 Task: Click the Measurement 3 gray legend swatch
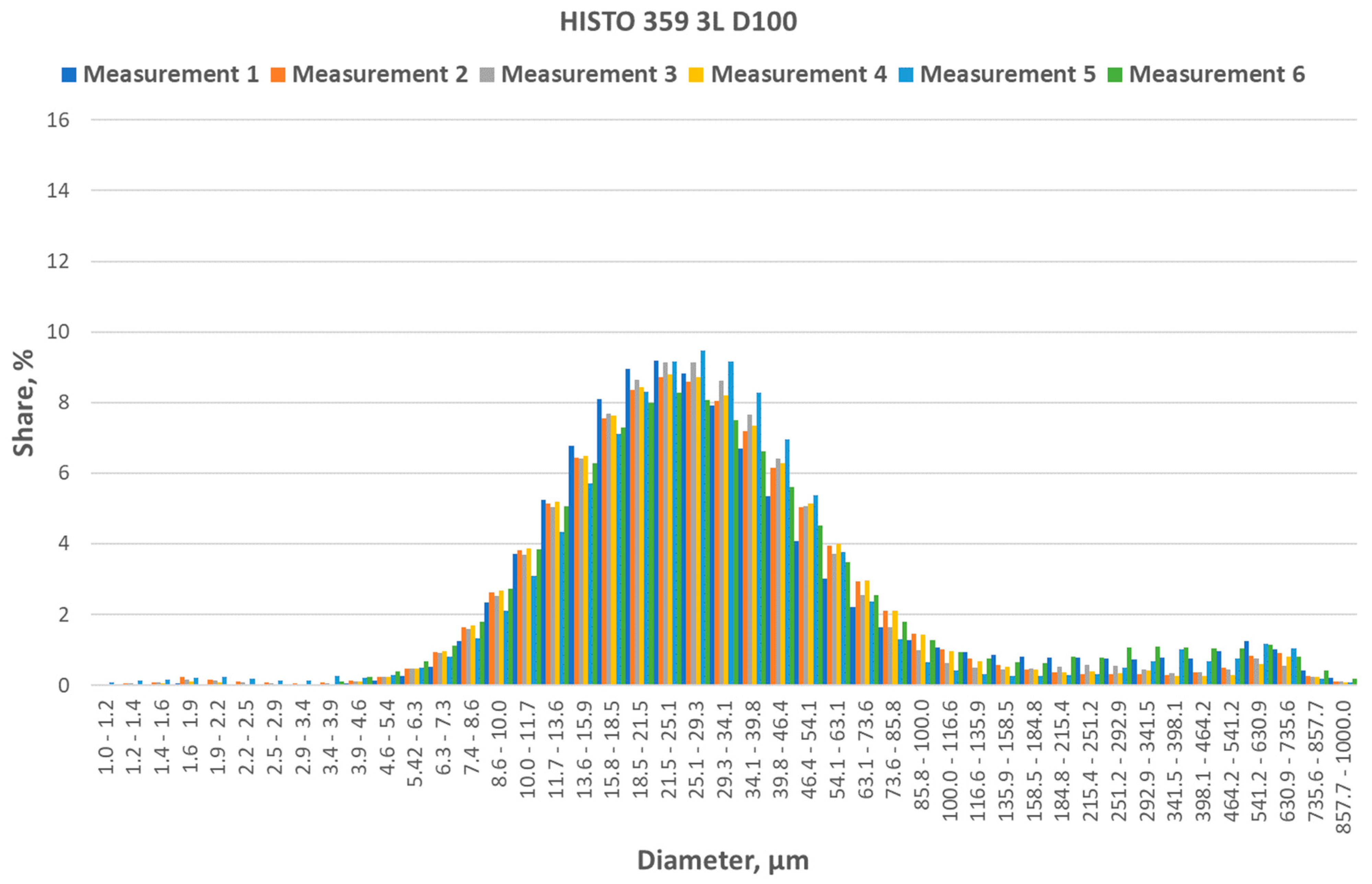tap(487, 74)
